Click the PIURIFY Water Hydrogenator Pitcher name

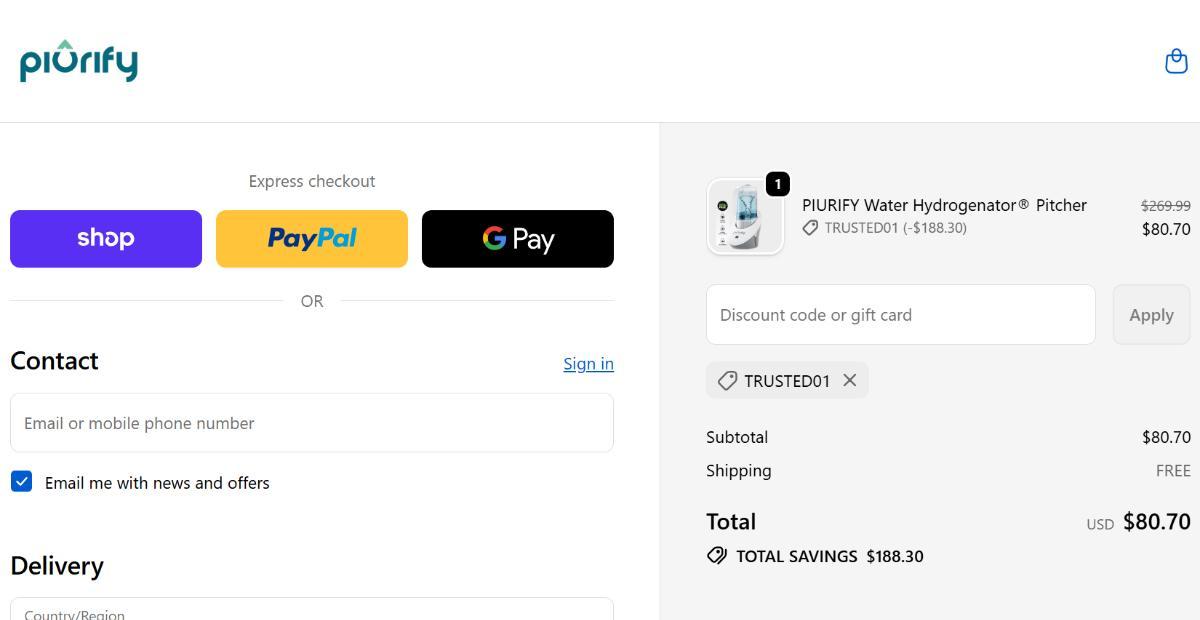(x=944, y=205)
